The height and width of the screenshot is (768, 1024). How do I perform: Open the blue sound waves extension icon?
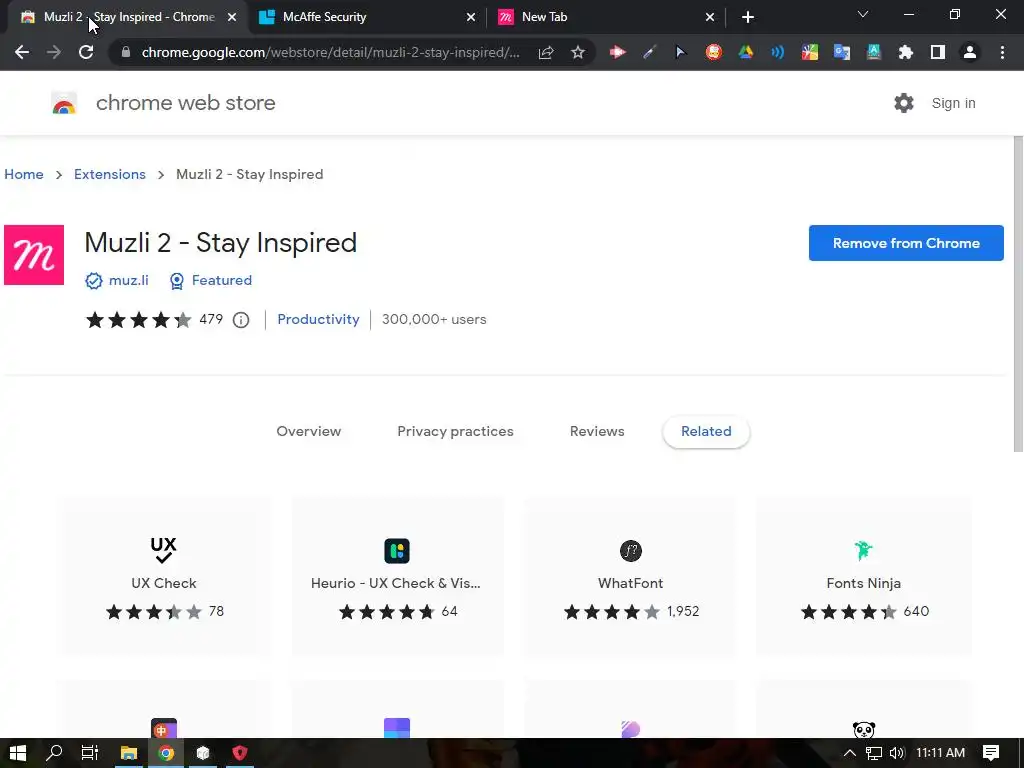(x=777, y=52)
